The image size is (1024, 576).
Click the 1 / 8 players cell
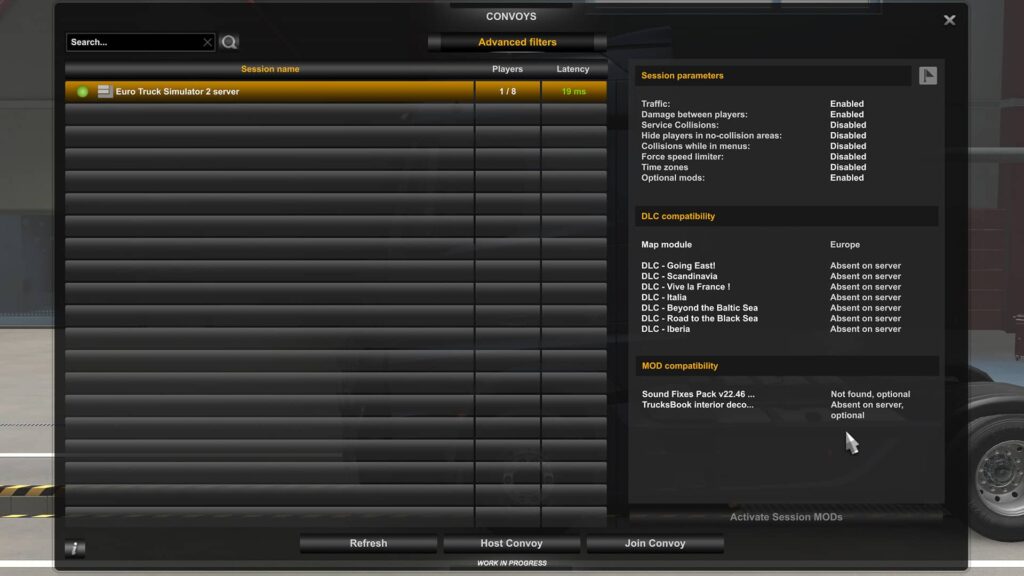coord(507,91)
